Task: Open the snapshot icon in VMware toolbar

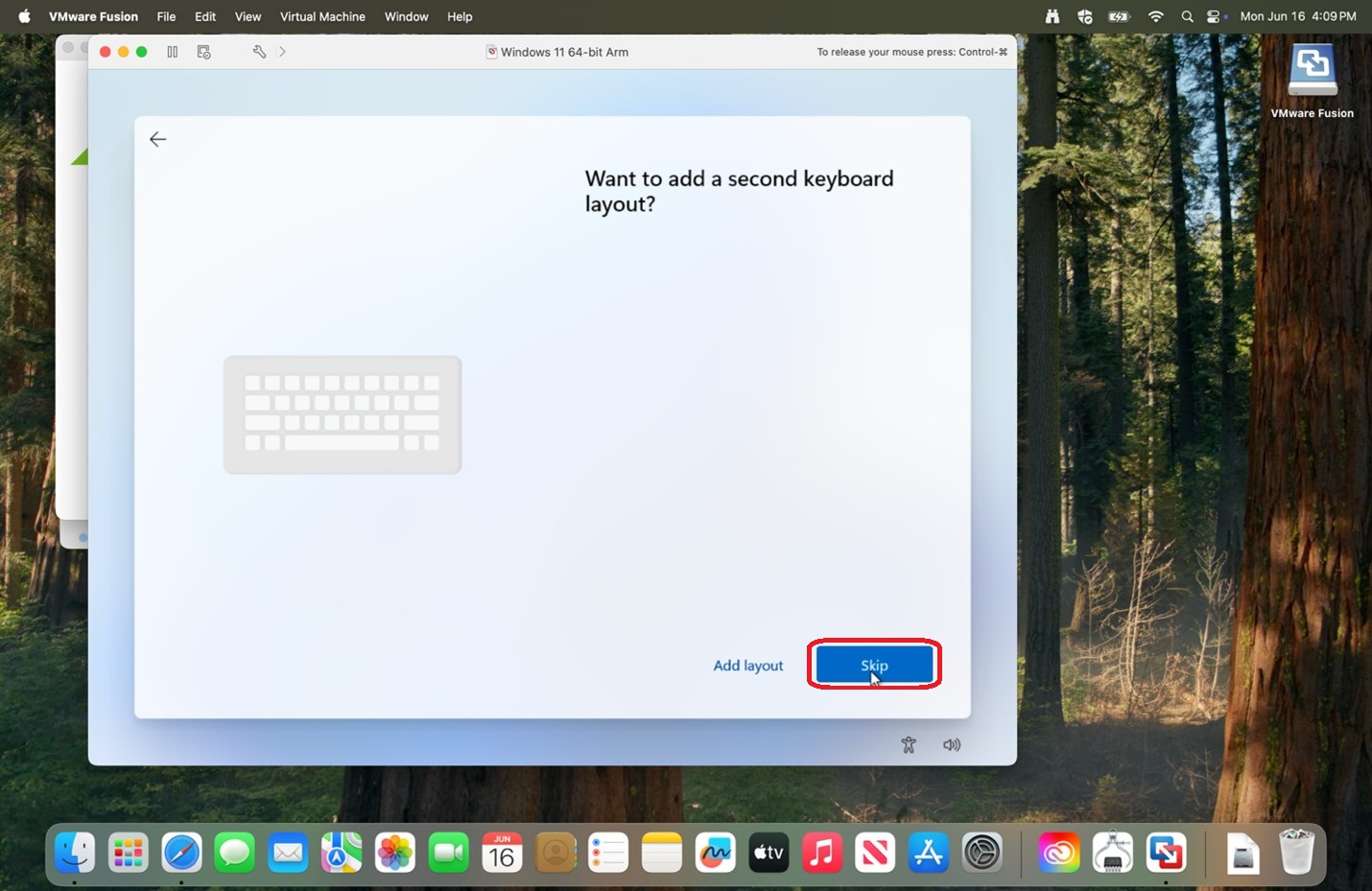Action: pos(203,52)
